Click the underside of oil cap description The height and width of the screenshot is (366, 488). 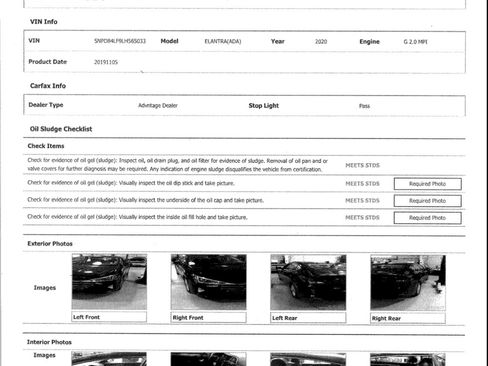146,200
